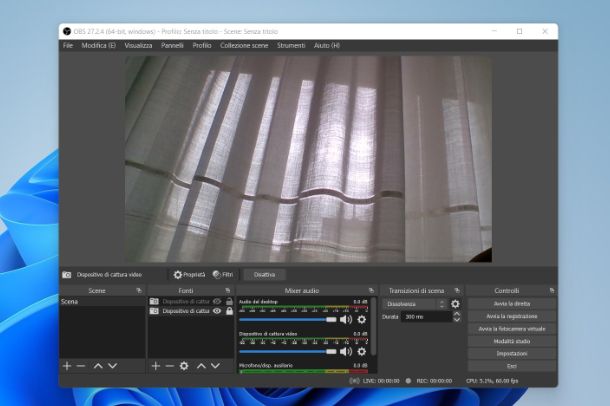Add a new source with the Fonti plus icon
This screenshot has width=610, height=406.
[x=156, y=366]
